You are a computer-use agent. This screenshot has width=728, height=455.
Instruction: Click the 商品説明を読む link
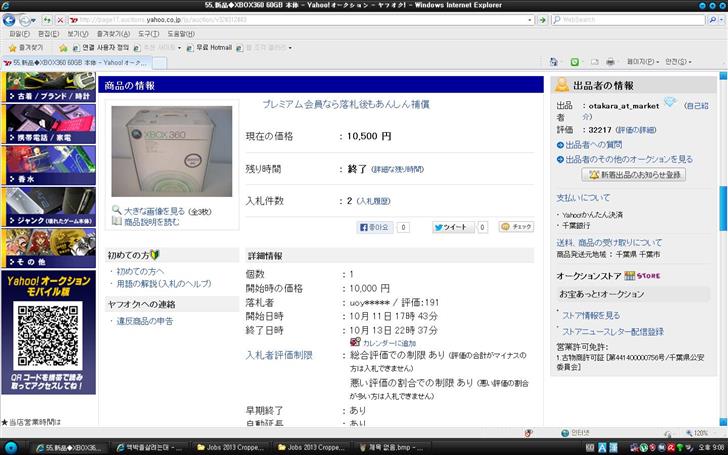coord(151,222)
